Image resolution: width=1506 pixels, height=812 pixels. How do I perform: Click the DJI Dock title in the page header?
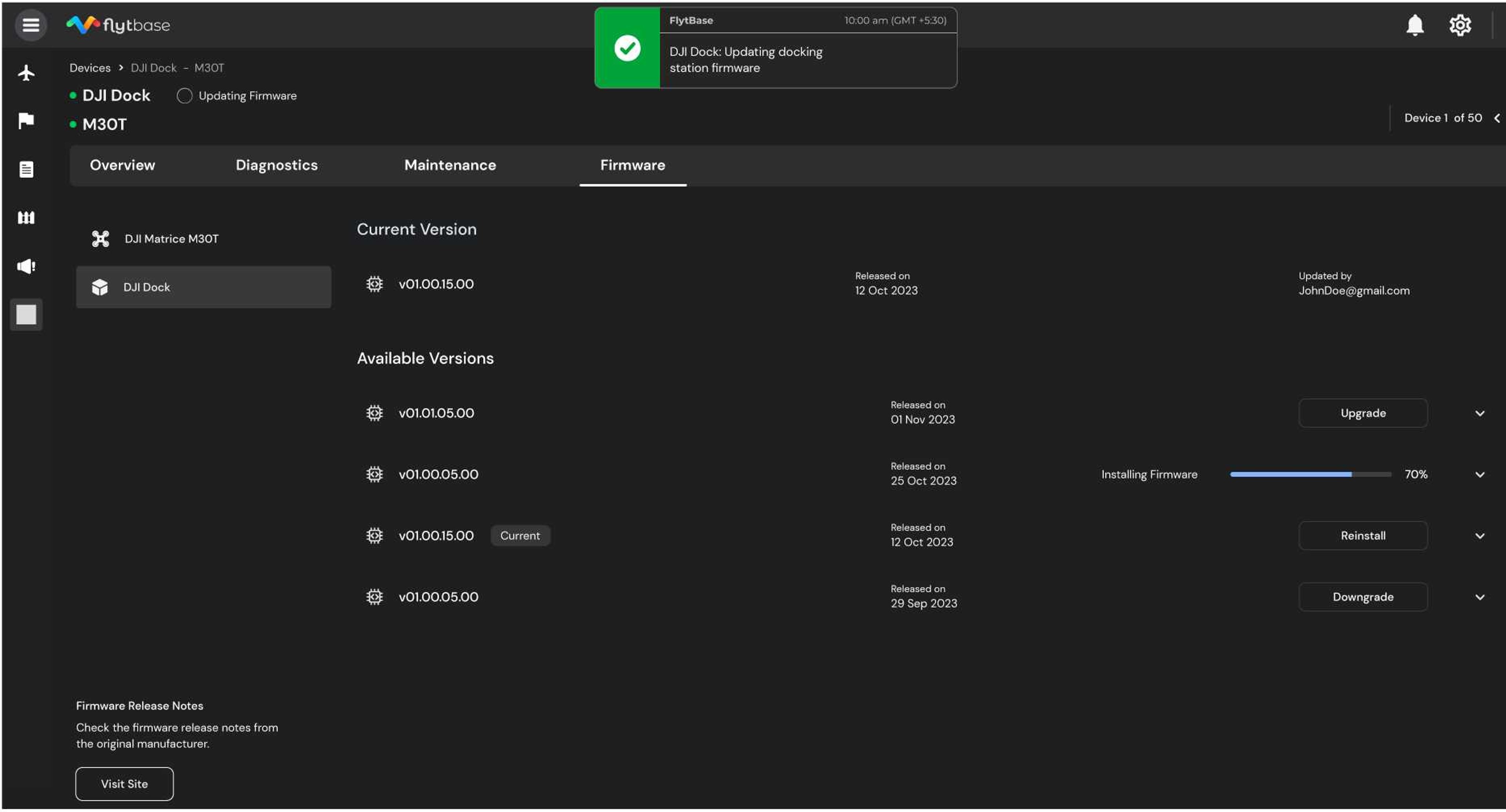coord(116,96)
